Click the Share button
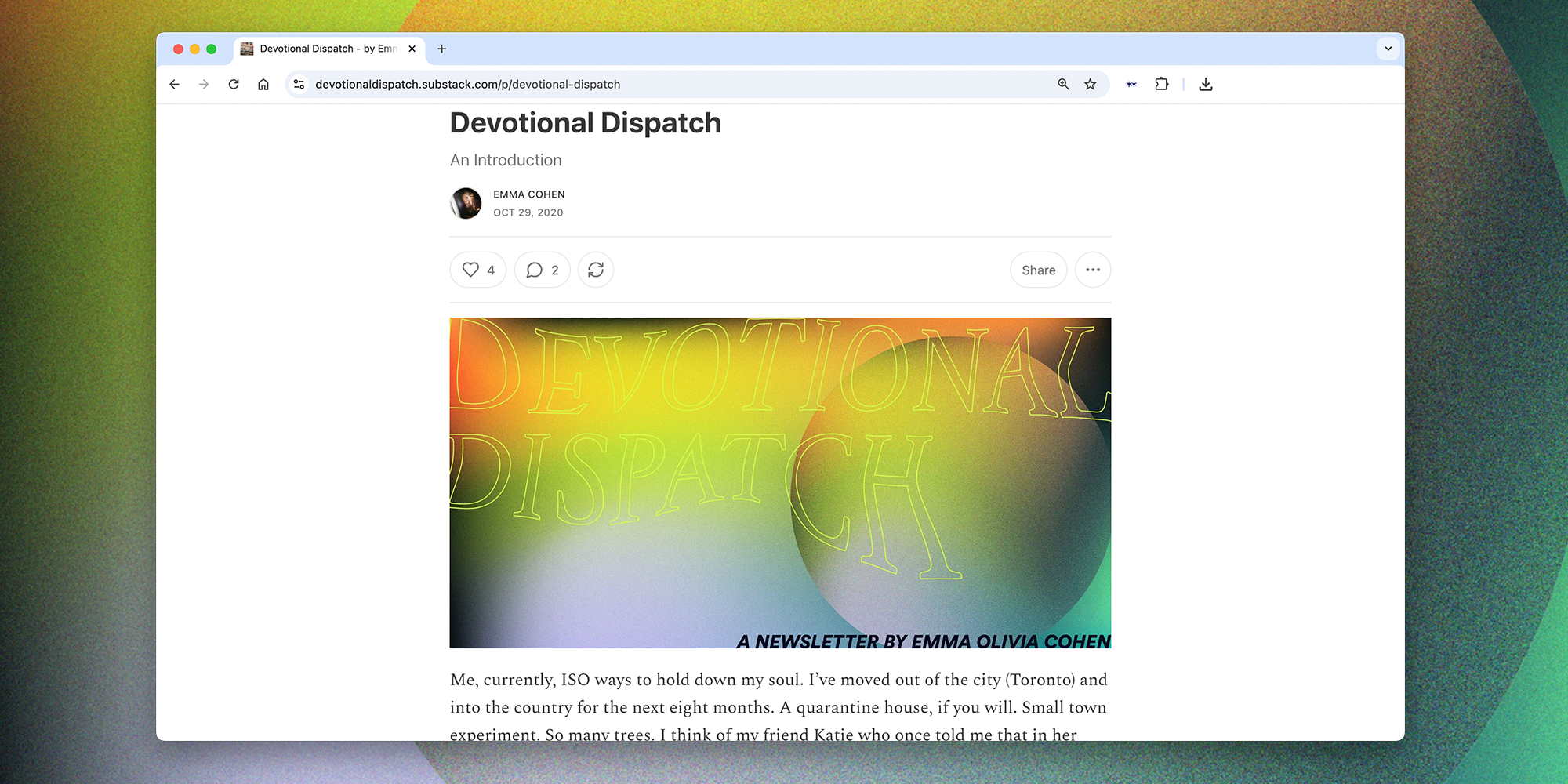 point(1038,270)
